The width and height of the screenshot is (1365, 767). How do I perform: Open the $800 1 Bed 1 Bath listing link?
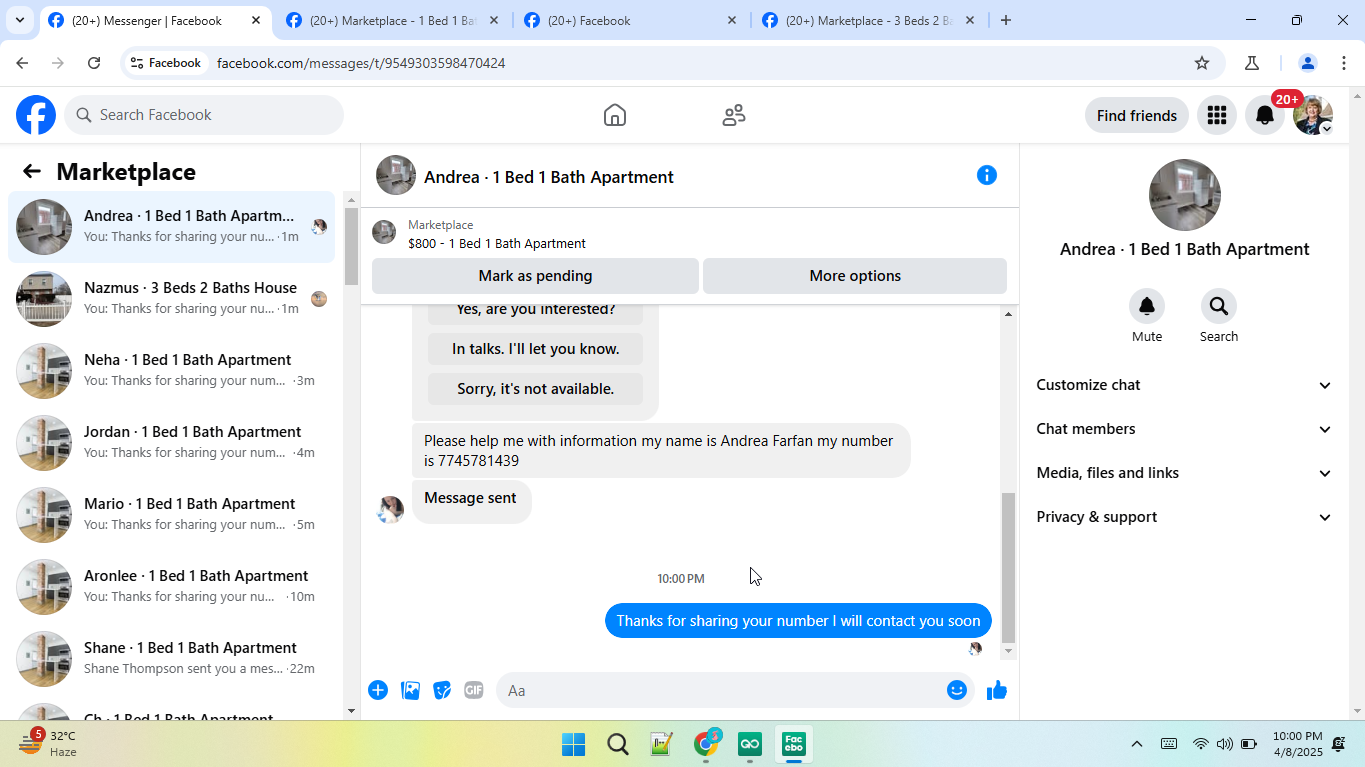click(497, 243)
